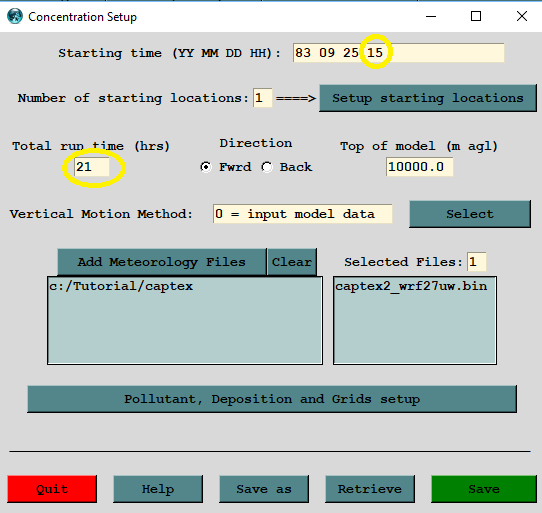542x513 pixels.
Task: Click the green Save button
Action: (484, 489)
